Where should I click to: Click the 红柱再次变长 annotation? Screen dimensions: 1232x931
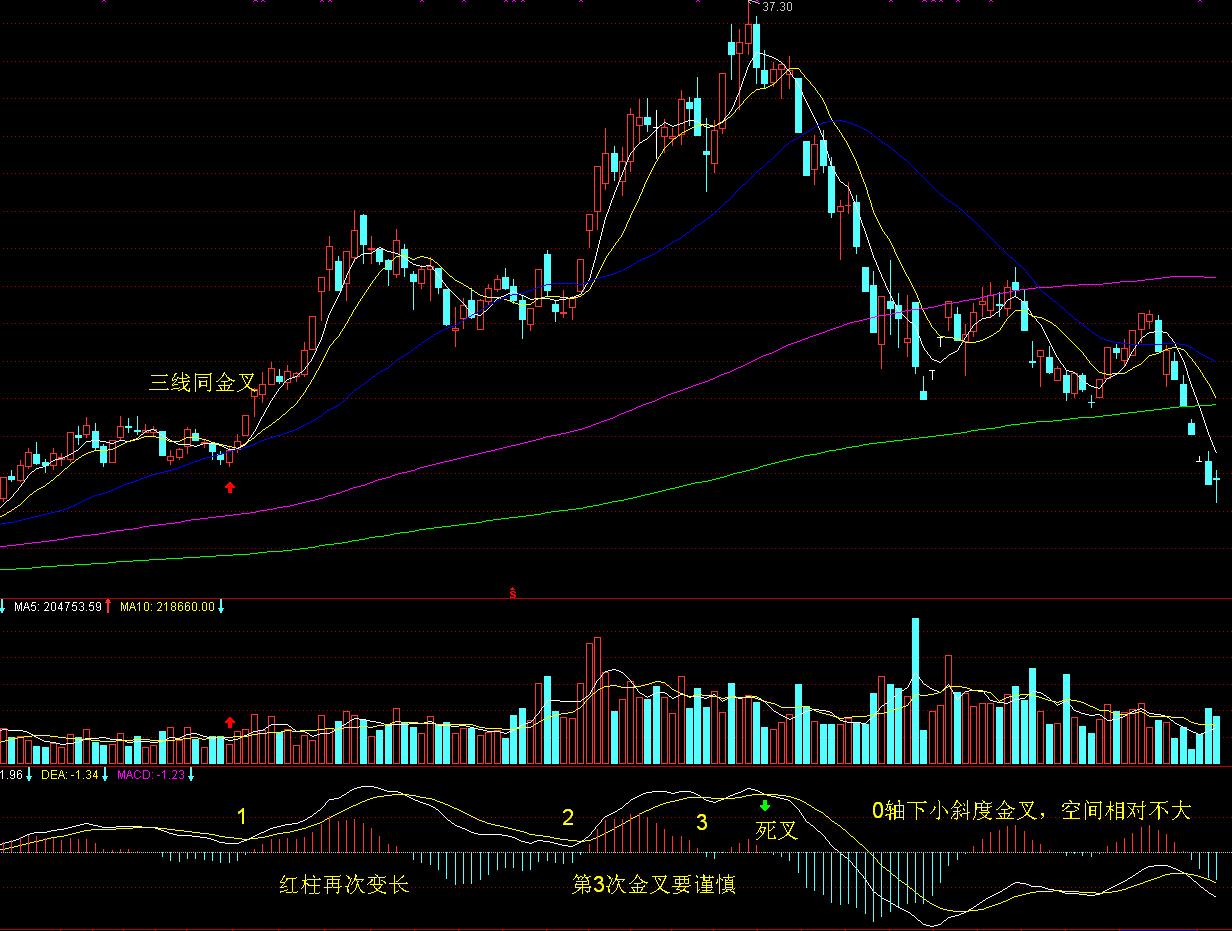pyautogui.click(x=344, y=885)
